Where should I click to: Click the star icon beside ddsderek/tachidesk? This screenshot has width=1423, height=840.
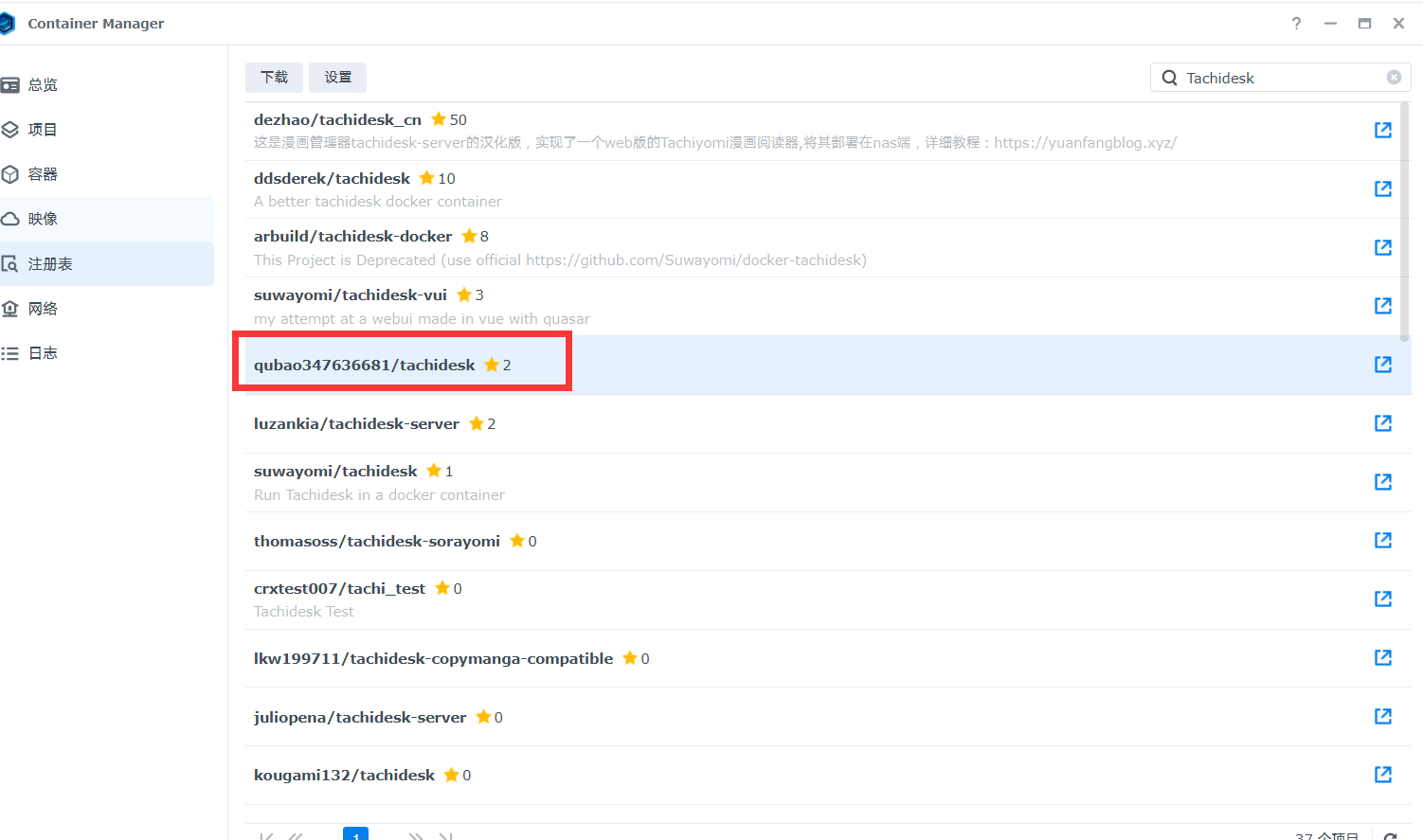[426, 178]
